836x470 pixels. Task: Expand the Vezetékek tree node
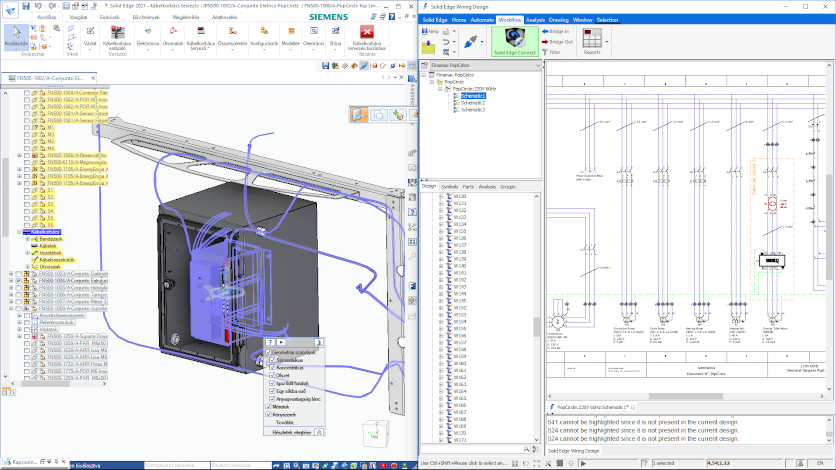point(28,253)
